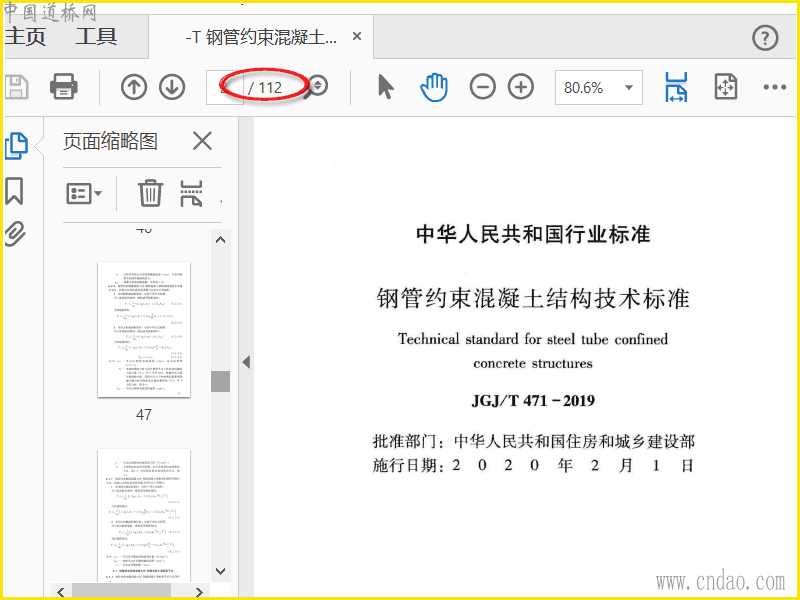The width and height of the screenshot is (800, 600).
Task: Close the 钢管约束混凝土 document tab
Action: click(357, 37)
